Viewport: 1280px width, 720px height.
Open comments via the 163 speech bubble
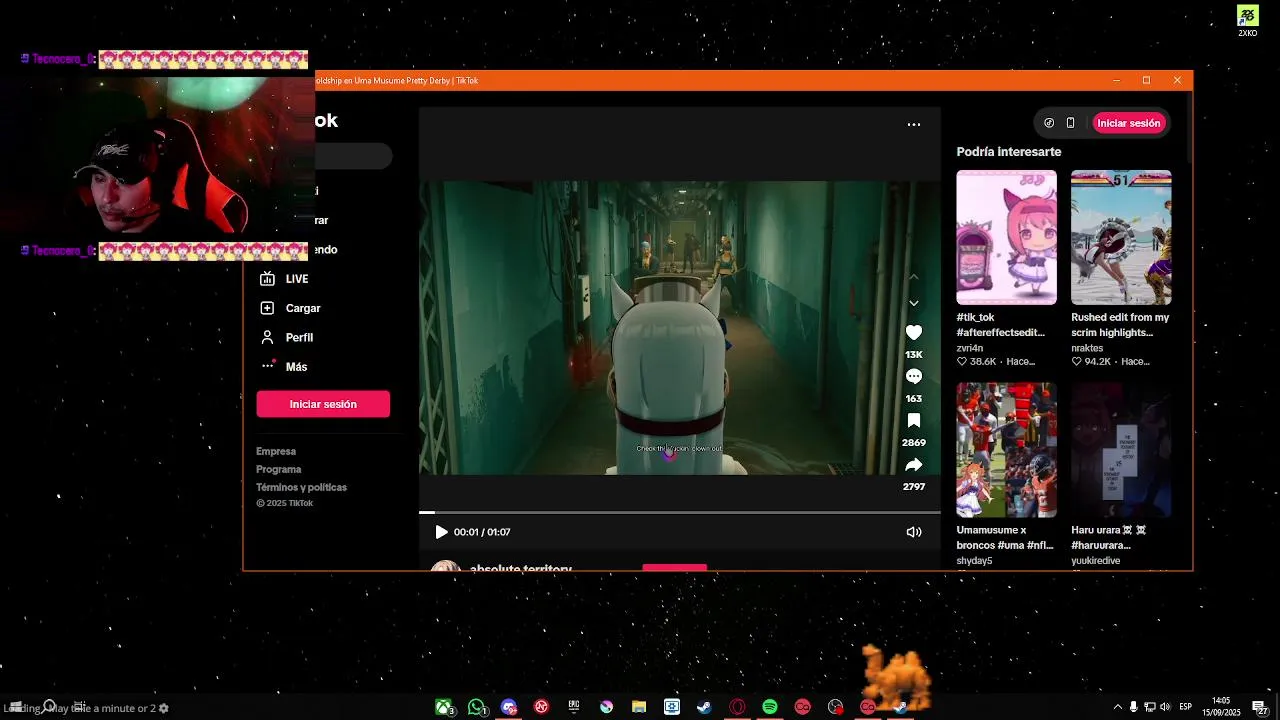[x=913, y=376]
